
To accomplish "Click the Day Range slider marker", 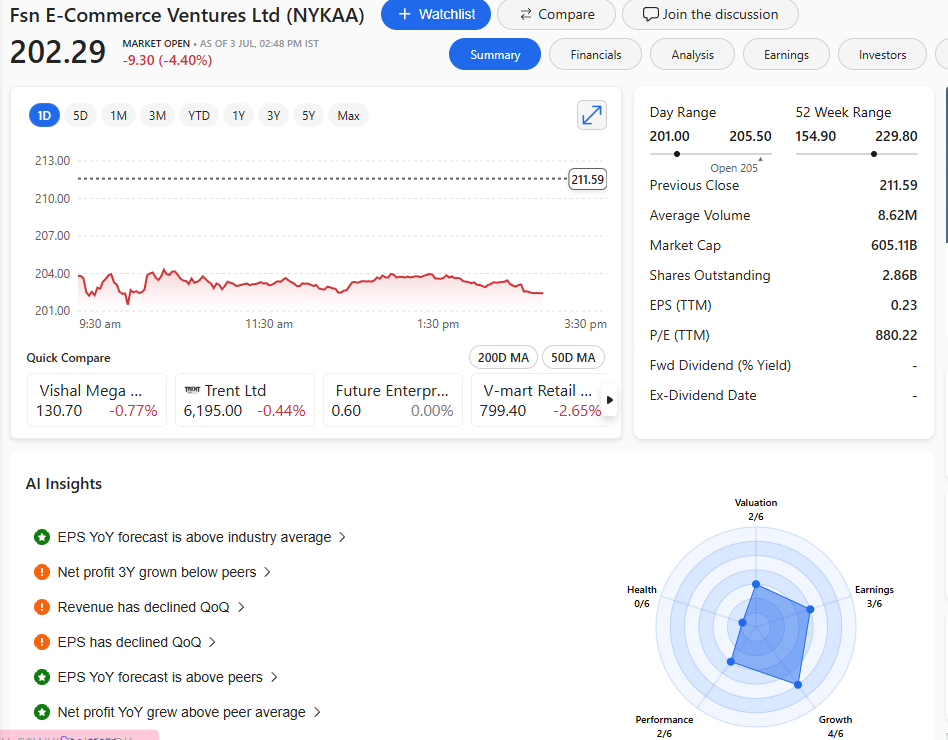I will click(678, 154).
